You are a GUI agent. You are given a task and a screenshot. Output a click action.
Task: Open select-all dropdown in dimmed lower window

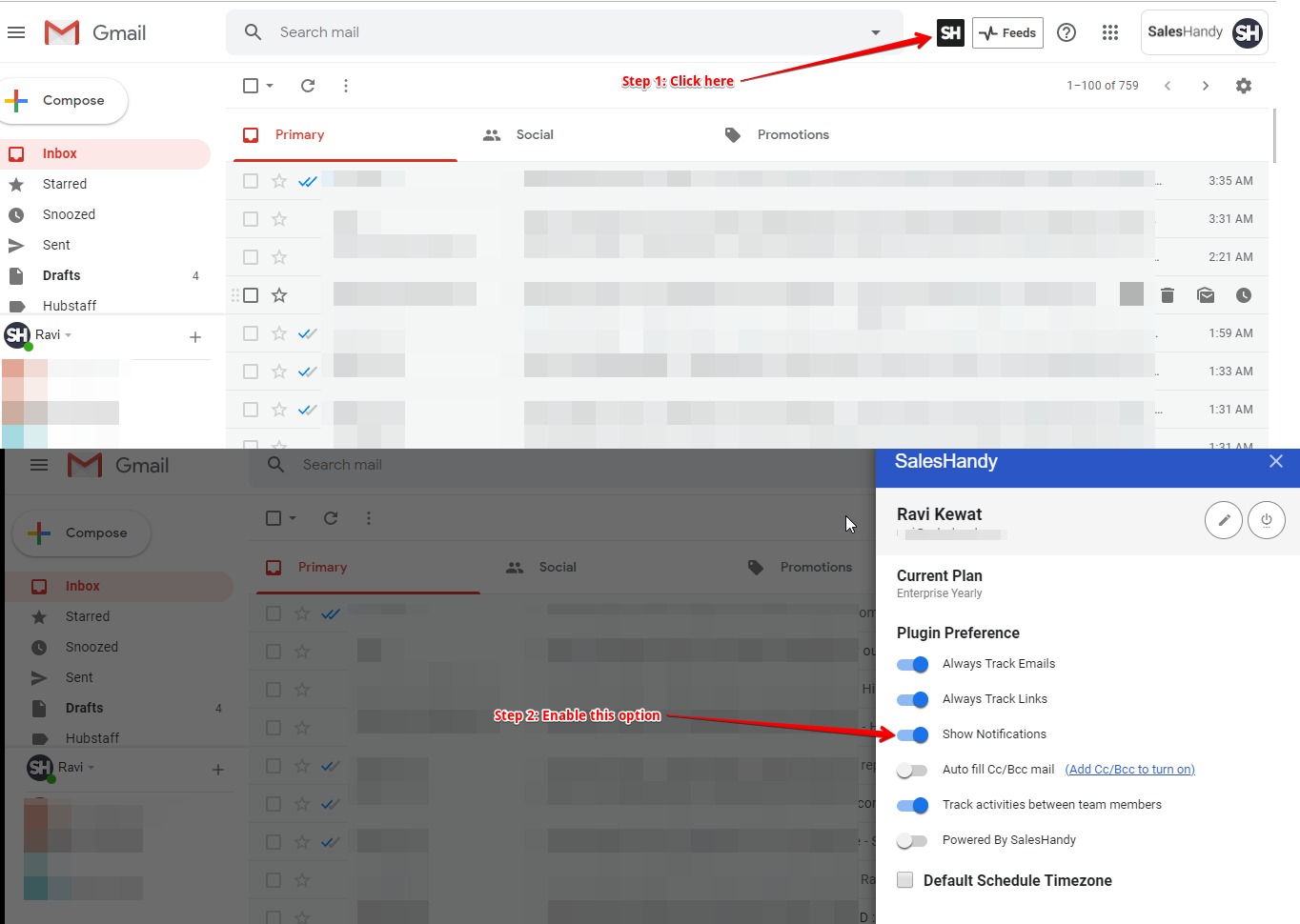pyautogui.click(x=293, y=518)
